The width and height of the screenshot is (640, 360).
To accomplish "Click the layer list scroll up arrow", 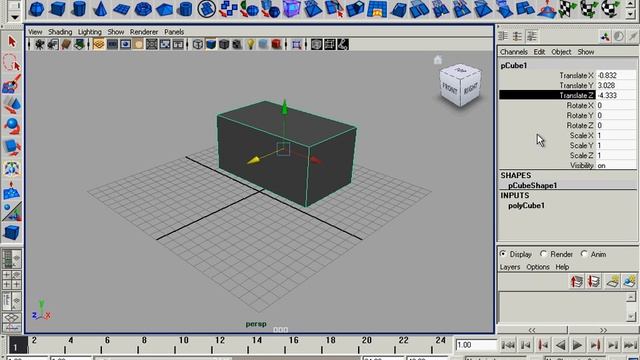I will coord(631,297).
